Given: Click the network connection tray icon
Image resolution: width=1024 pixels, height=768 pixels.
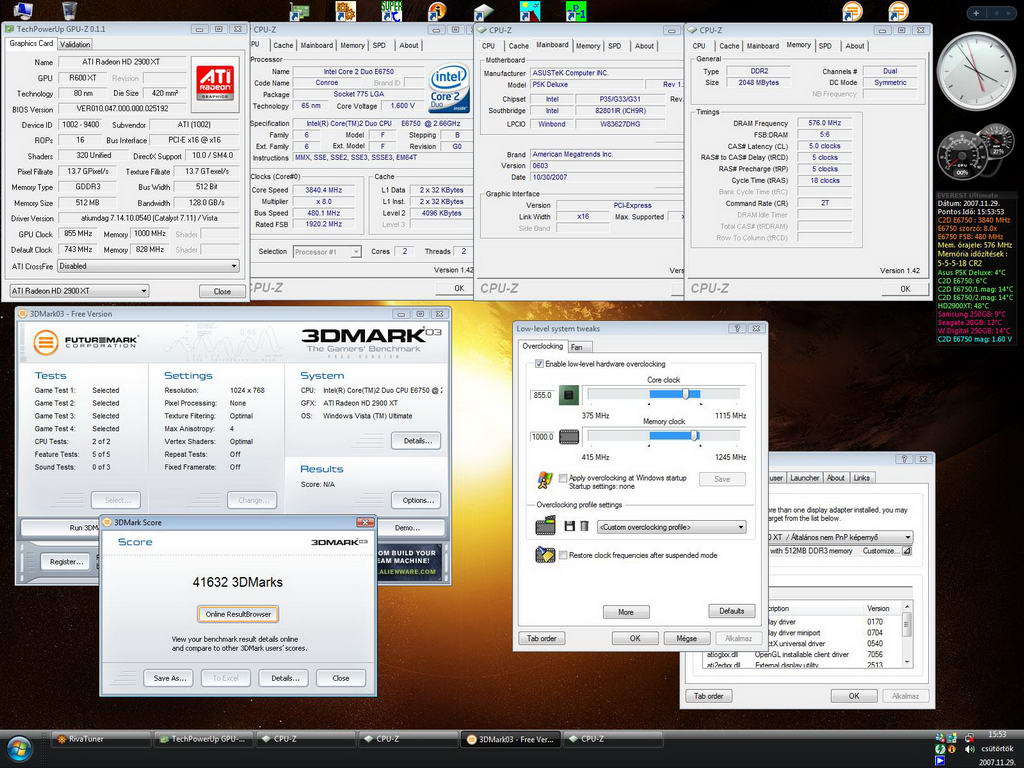Looking at the screenshot, I should (x=971, y=737).
